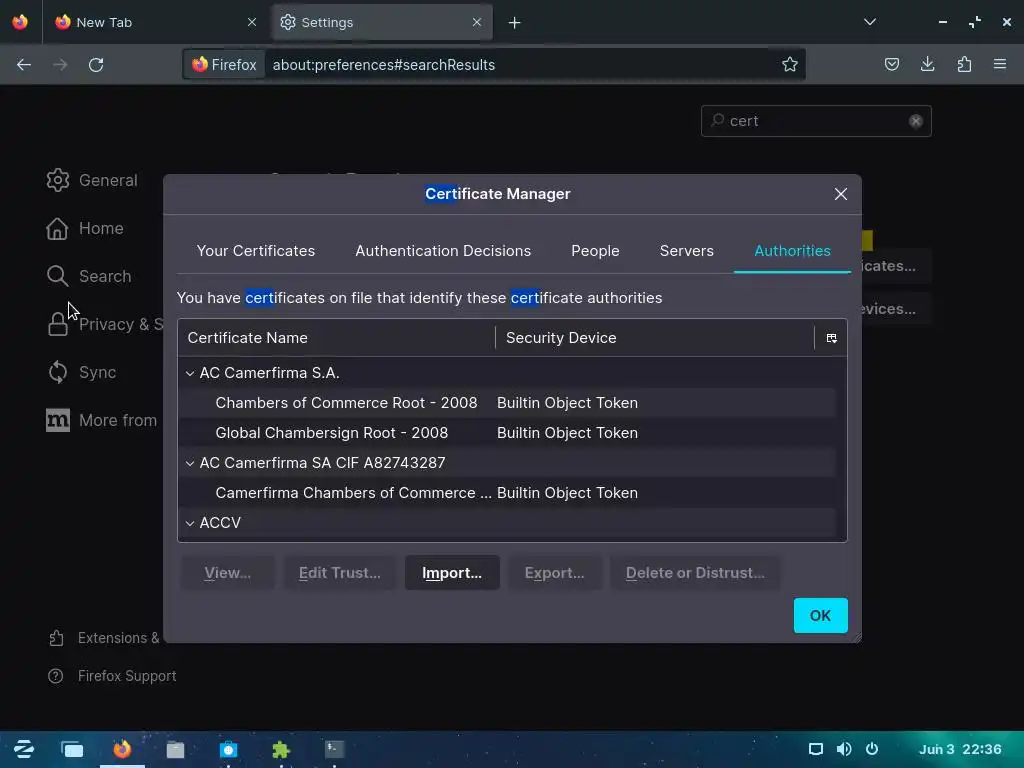Reload the current page

(96, 65)
